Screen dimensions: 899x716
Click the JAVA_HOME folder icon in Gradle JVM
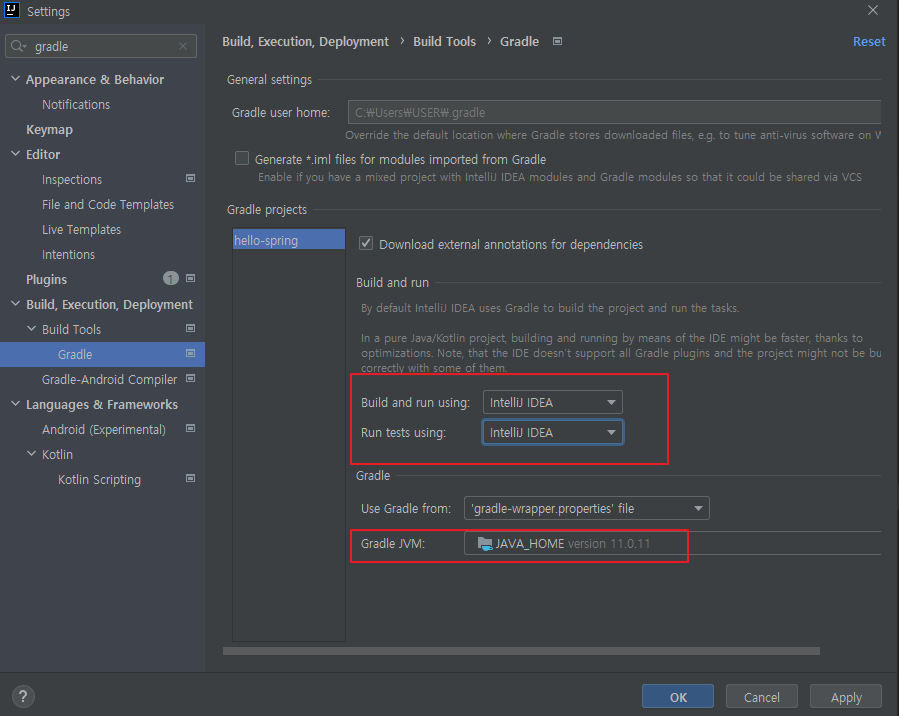485,543
